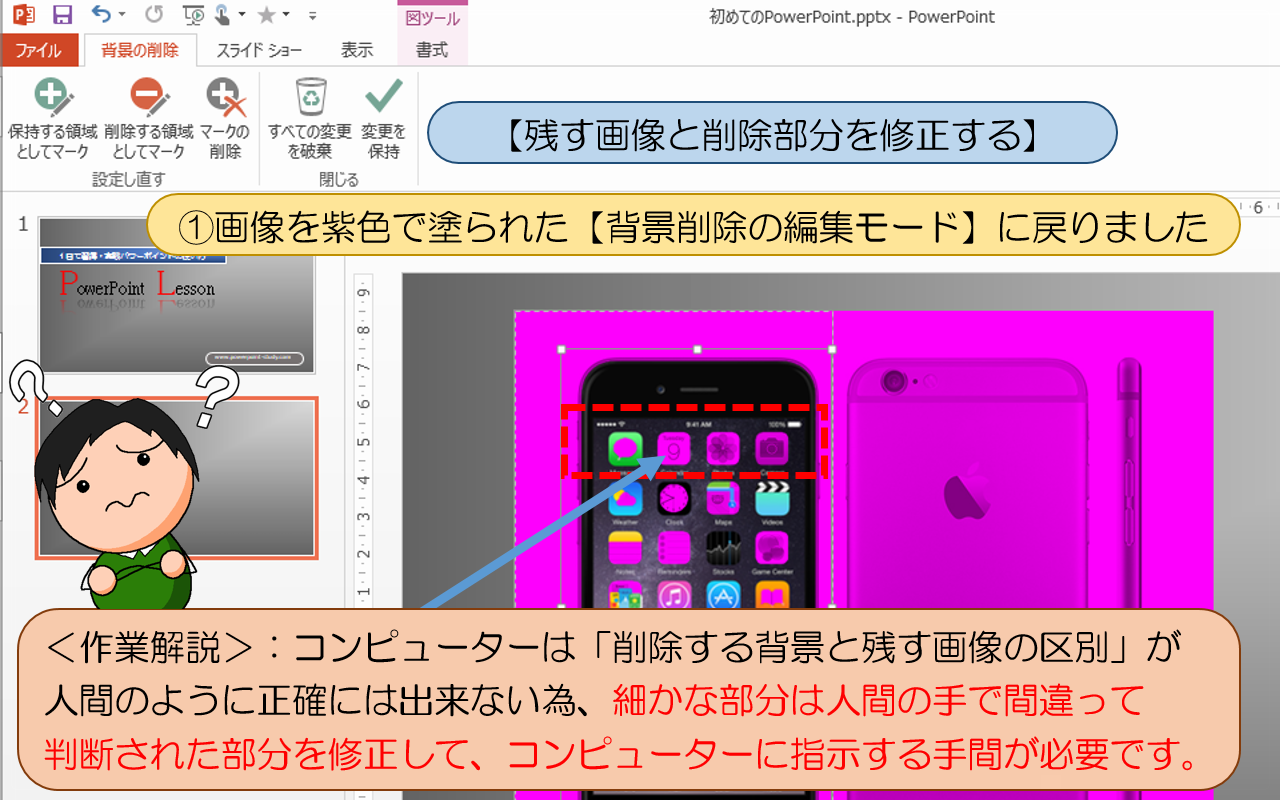This screenshot has width=1280, height=800.
Task: Open the ファイル tab
Action: coord(38,50)
